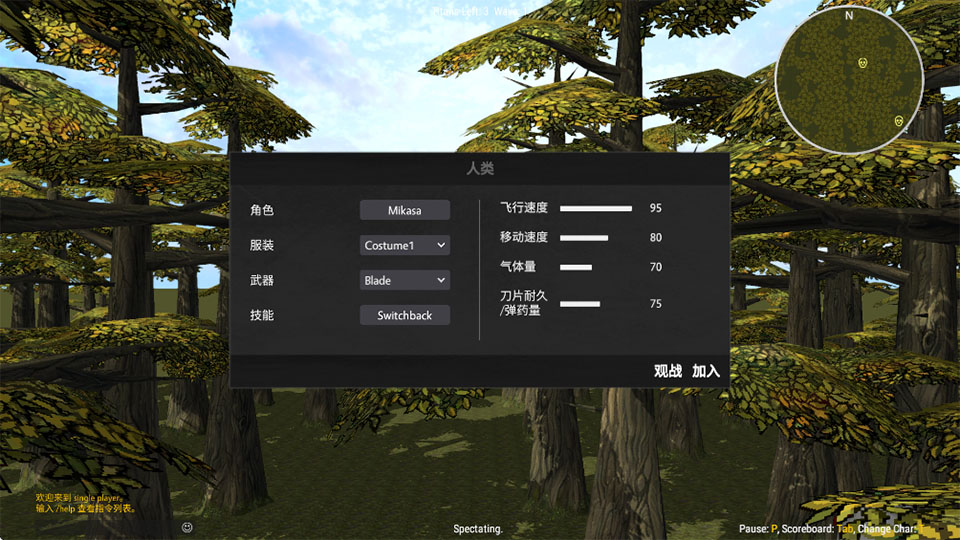
Task: Click 加入 to join the game
Action: [x=705, y=371]
